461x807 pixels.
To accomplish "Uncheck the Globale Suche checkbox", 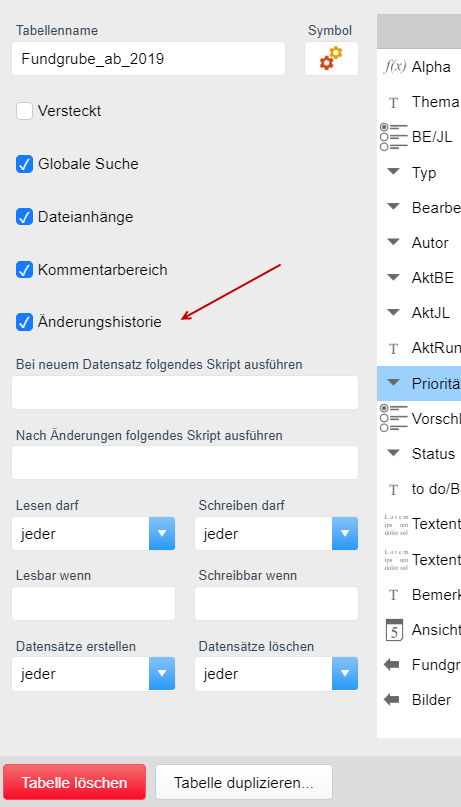I will click(24, 164).
